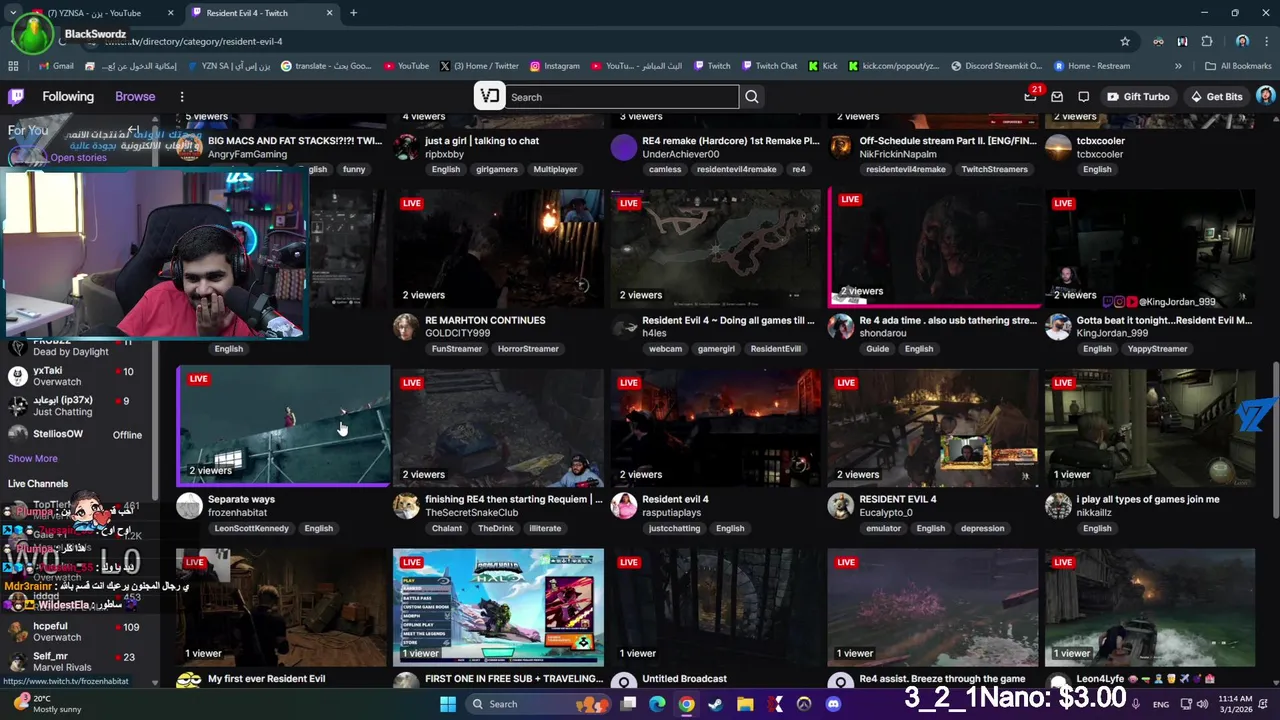Click the search magnifier button
Viewport: 1280px width, 720px height.
(x=752, y=97)
